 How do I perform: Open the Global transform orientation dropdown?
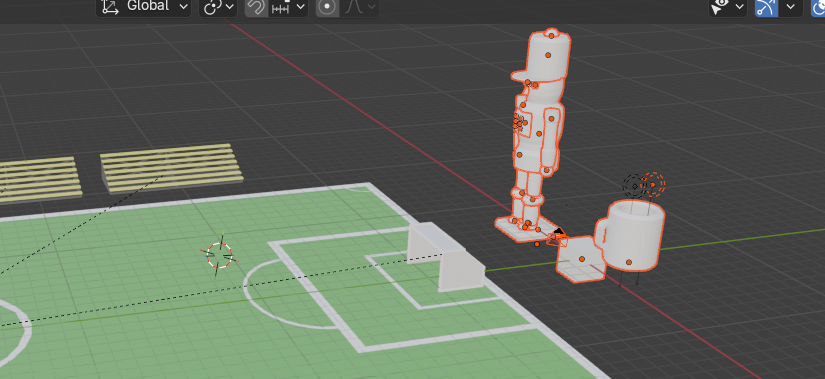pos(143,7)
